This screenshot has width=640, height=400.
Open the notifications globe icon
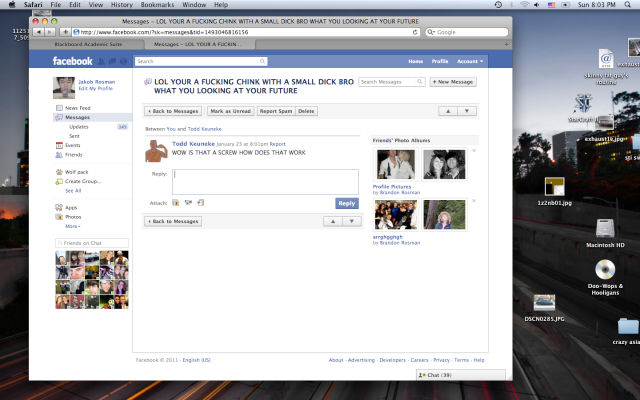coord(123,61)
